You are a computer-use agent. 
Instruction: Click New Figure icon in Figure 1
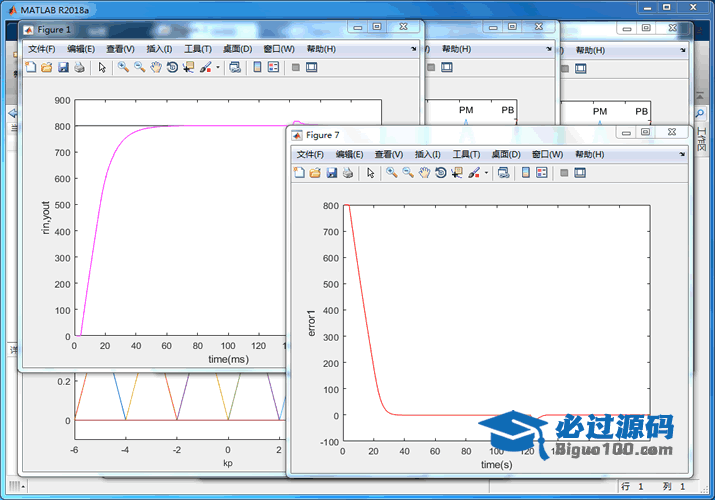coord(30,67)
